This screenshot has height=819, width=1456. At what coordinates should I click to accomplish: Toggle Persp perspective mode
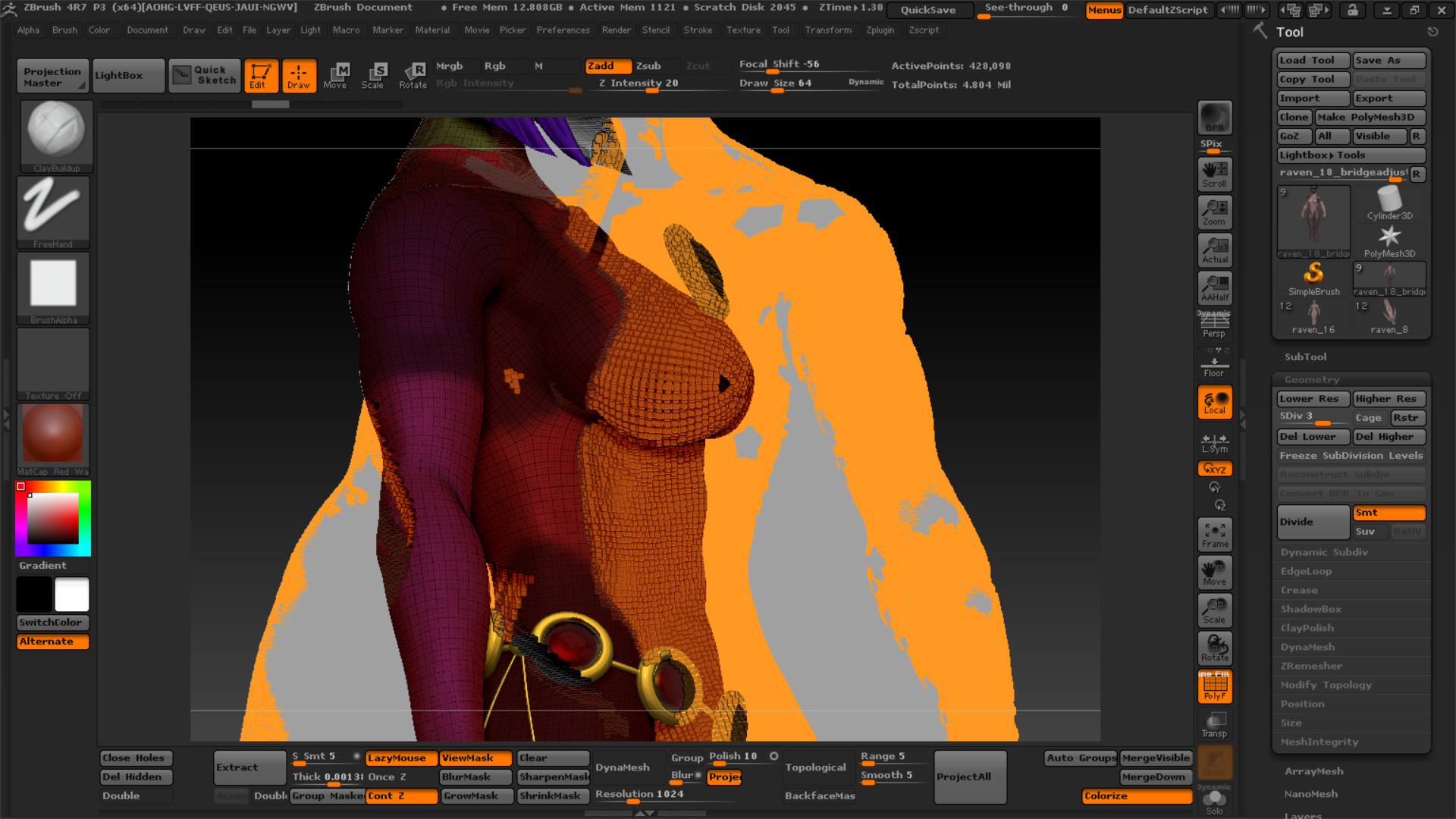tap(1214, 325)
